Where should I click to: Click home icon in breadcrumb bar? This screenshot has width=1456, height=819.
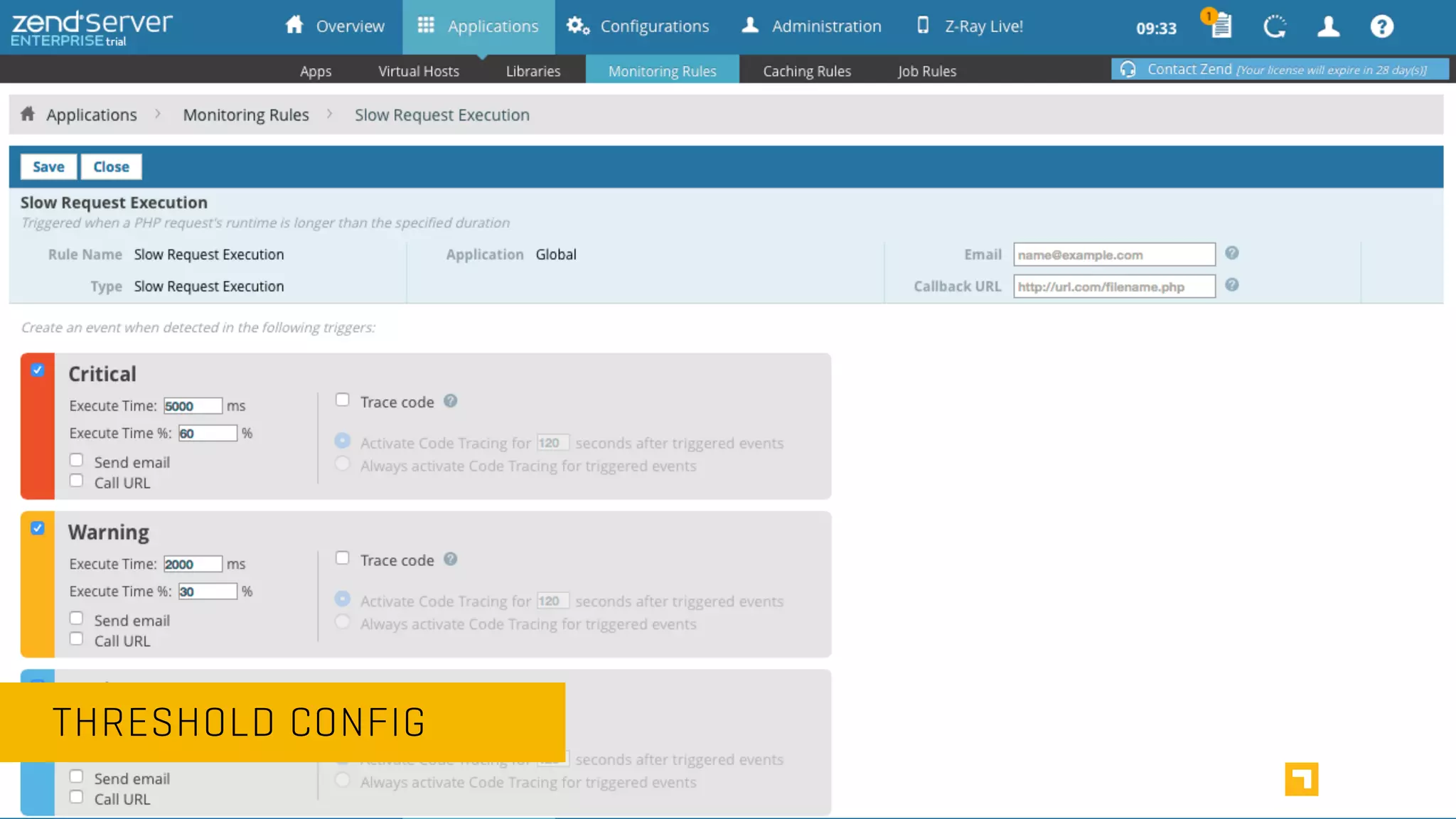[28, 114]
